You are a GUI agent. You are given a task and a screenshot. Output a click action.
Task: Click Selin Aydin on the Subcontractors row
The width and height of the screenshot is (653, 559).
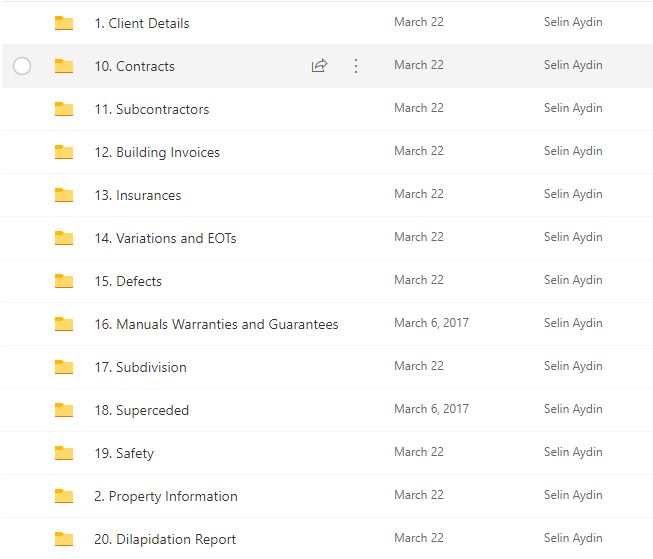coord(573,108)
